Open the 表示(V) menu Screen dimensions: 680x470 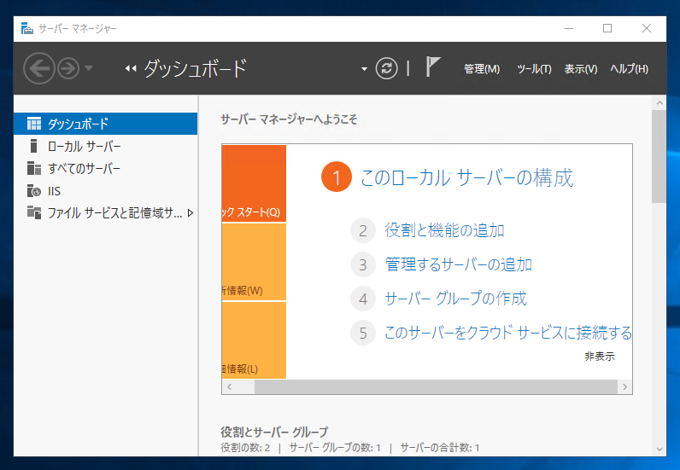pyautogui.click(x=581, y=69)
